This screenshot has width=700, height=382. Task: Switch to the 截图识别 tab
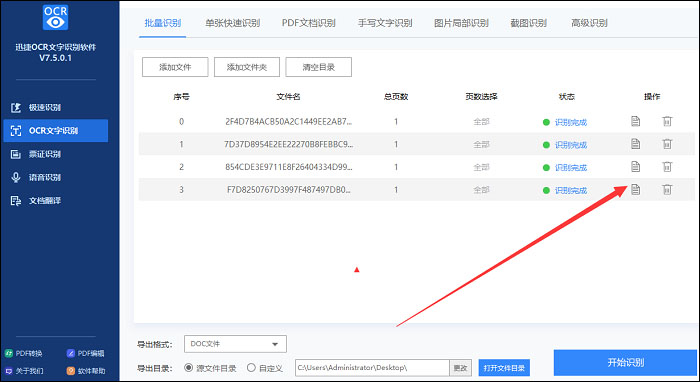(x=529, y=23)
